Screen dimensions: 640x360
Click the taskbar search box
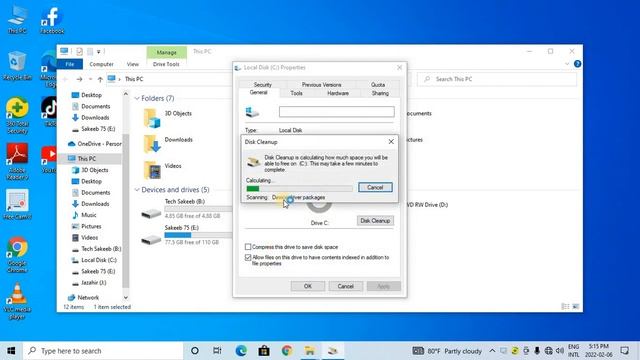coord(103,351)
